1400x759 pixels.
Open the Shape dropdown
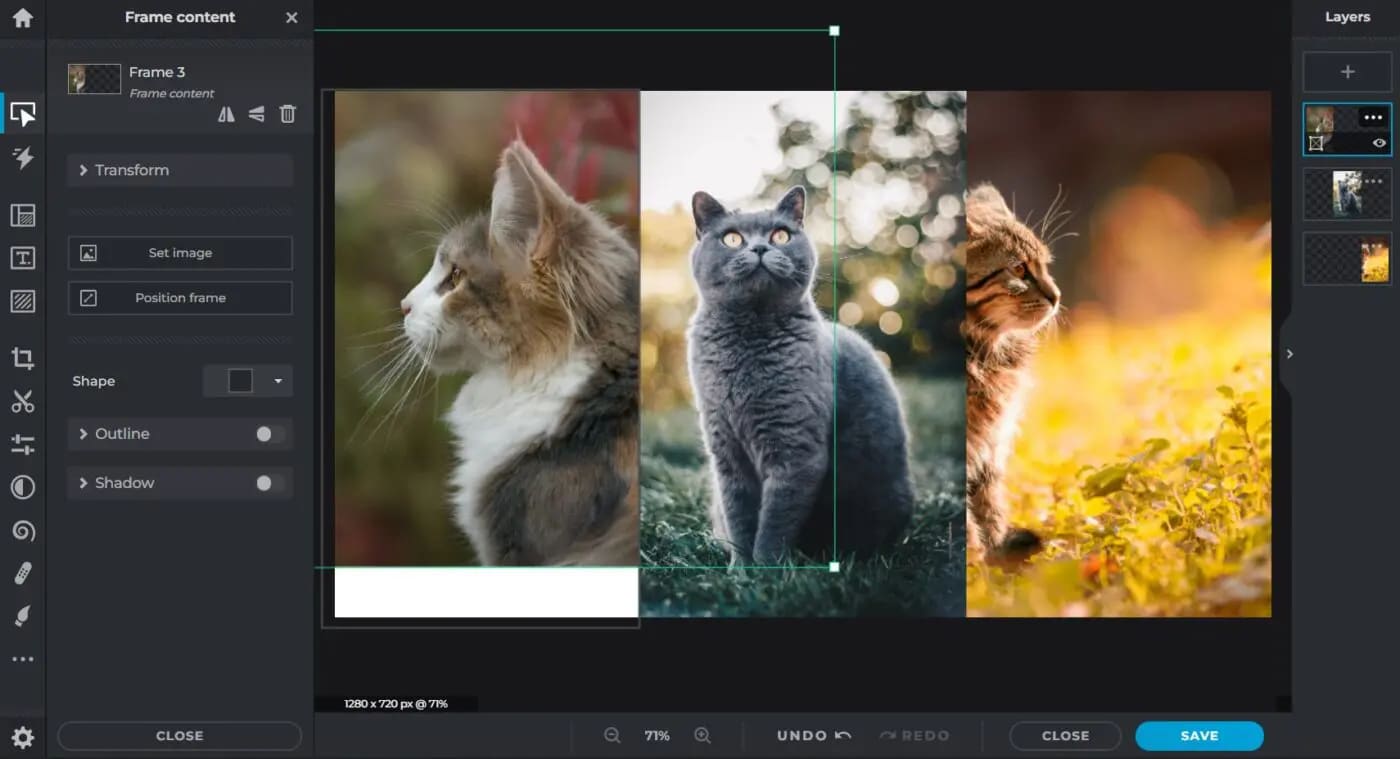[x=248, y=381]
